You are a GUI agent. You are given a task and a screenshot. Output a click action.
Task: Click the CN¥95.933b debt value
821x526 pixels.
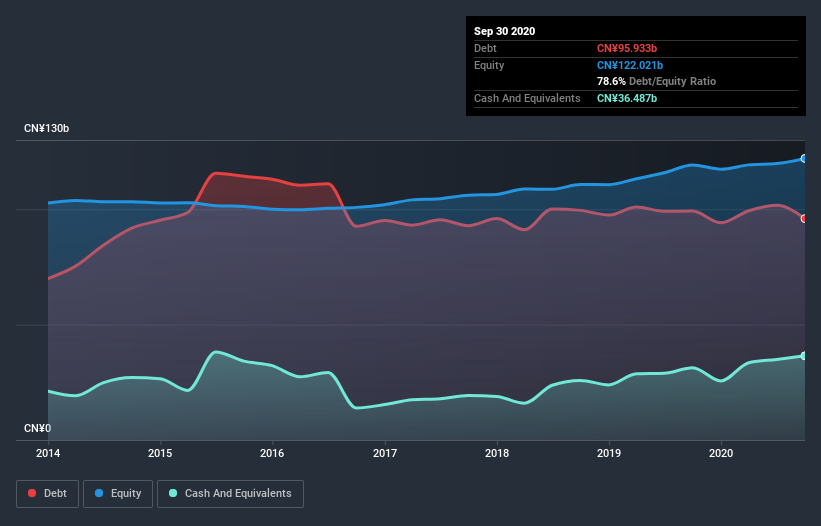pos(627,48)
